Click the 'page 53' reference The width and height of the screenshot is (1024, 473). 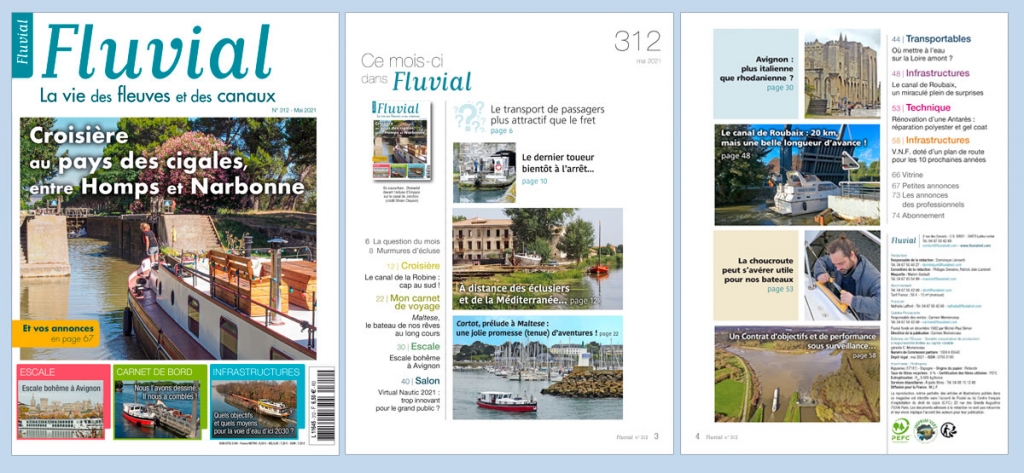tap(780, 289)
